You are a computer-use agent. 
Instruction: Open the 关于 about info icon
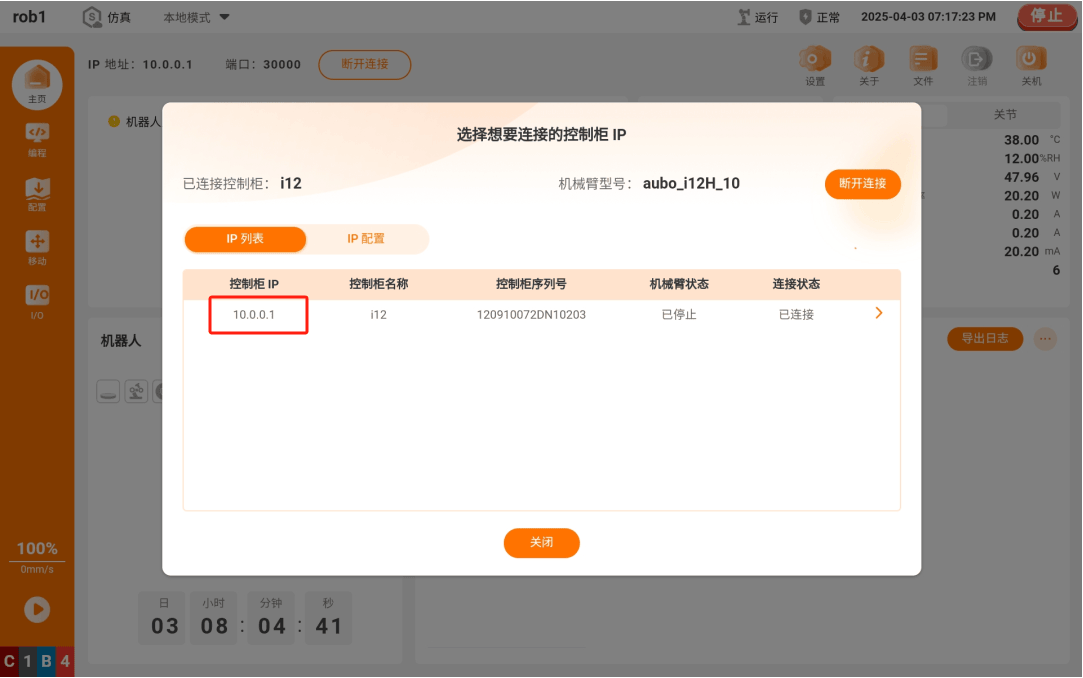(869, 66)
